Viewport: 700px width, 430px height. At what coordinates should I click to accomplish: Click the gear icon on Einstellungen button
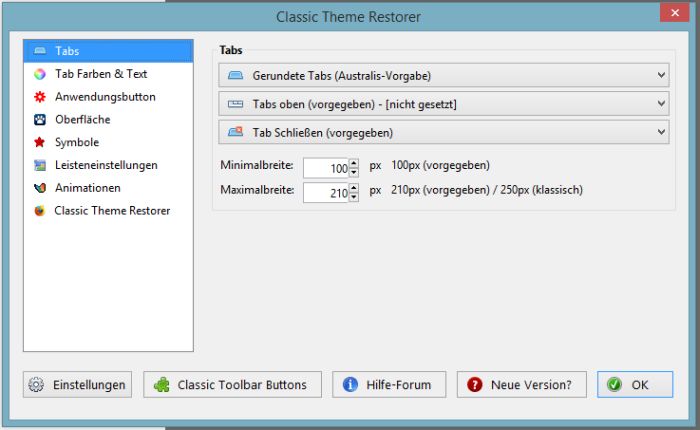click(36, 384)
